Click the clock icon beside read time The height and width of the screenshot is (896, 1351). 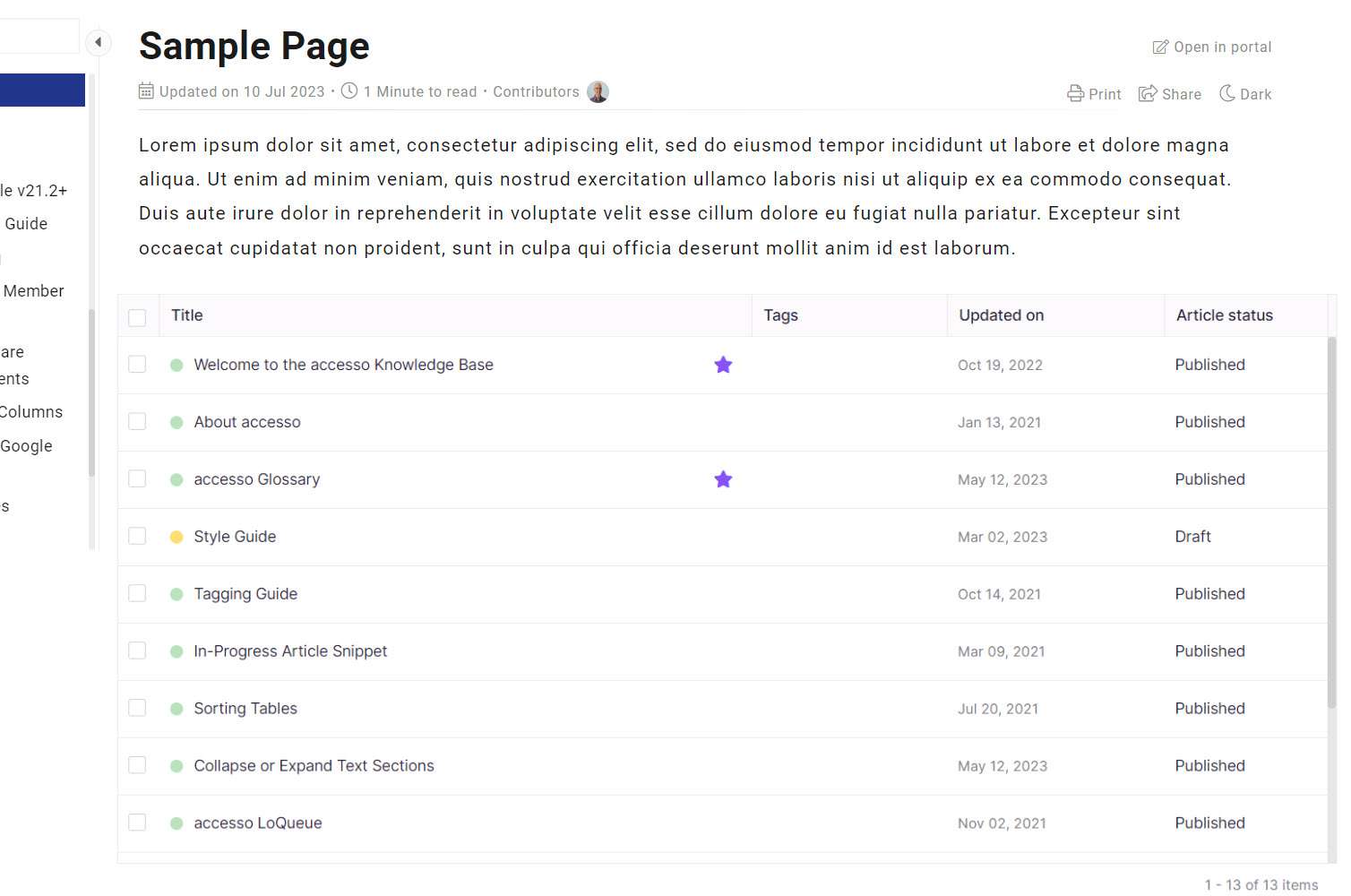349,91
